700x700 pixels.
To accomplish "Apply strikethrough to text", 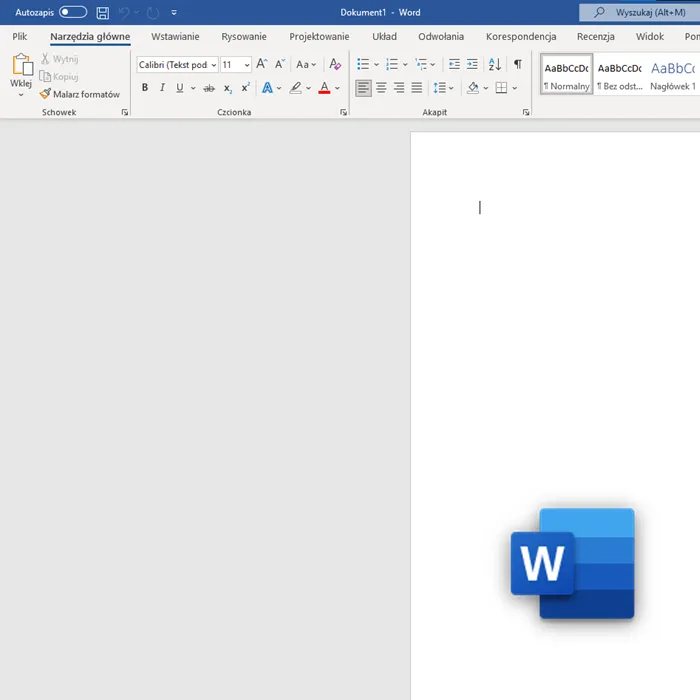I will tap(209, 88).
